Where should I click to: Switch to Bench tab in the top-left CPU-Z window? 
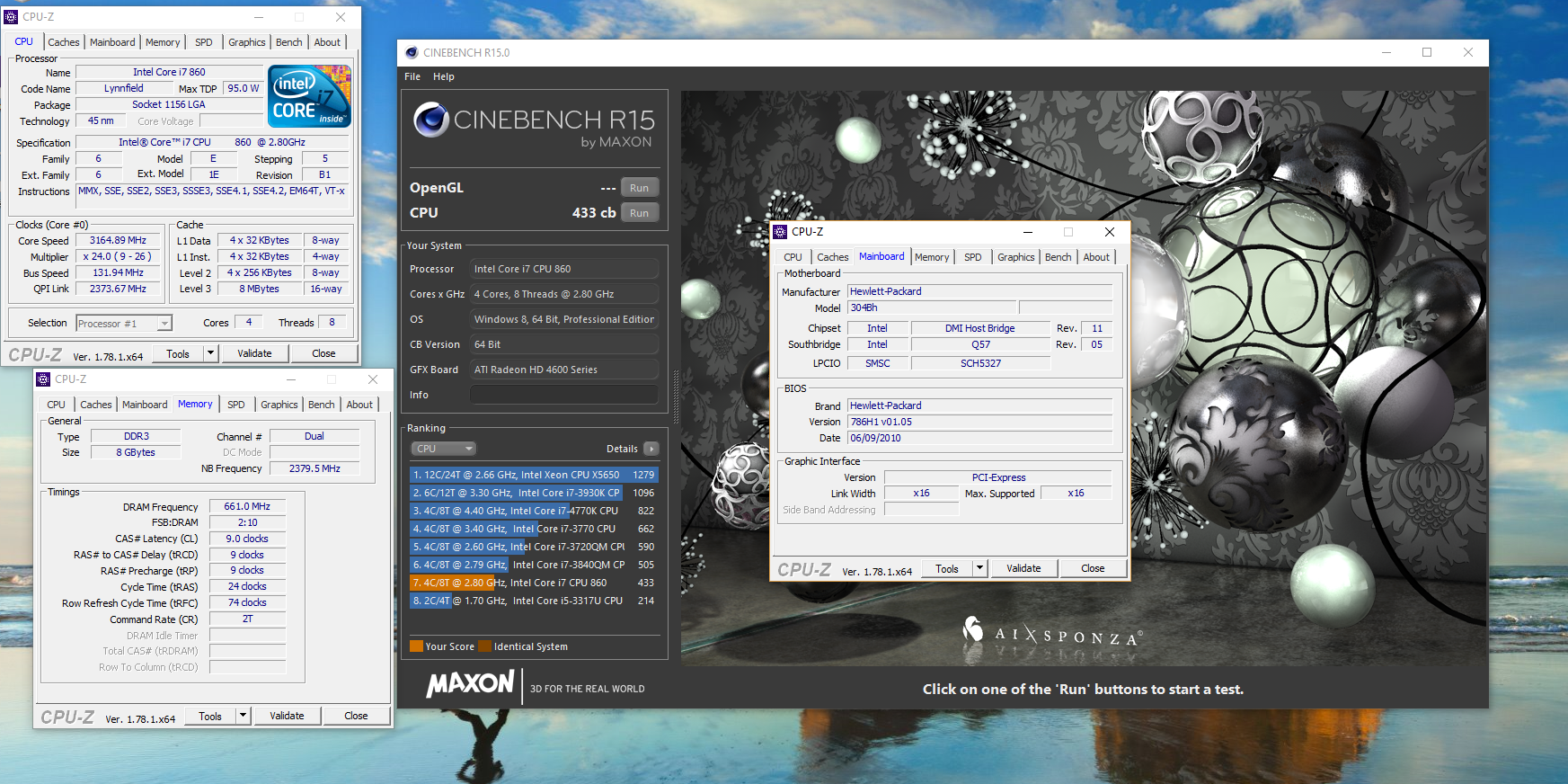tap(289, 42)
